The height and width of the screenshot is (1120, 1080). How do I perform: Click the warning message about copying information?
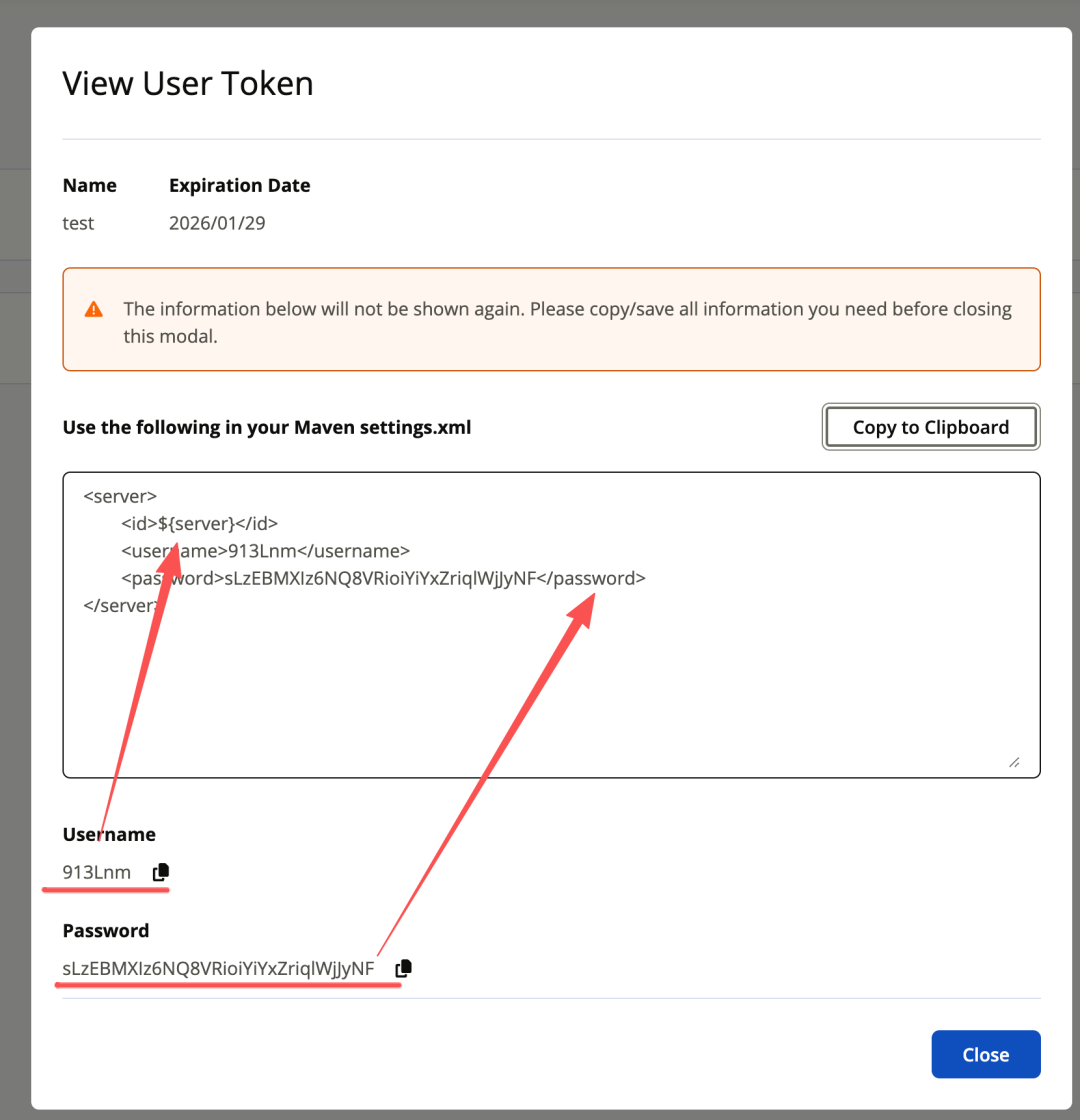(567, 322)
